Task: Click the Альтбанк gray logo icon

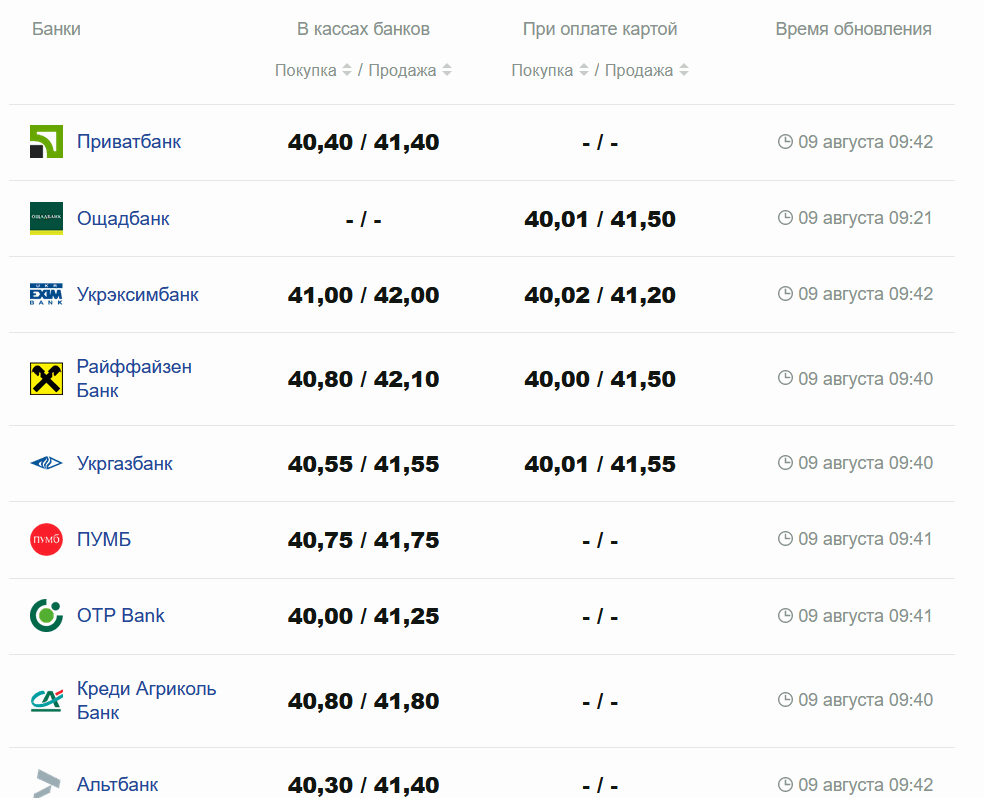Action: (46, 784)
